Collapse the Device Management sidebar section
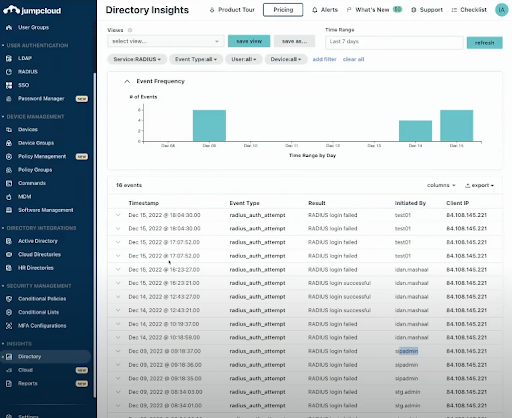The height and width of the screenshot is (418, 512). (3, 117)
